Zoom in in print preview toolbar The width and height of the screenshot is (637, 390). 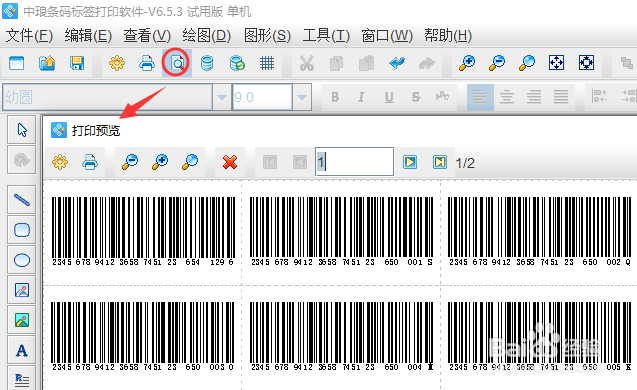(x=160, y=162)
